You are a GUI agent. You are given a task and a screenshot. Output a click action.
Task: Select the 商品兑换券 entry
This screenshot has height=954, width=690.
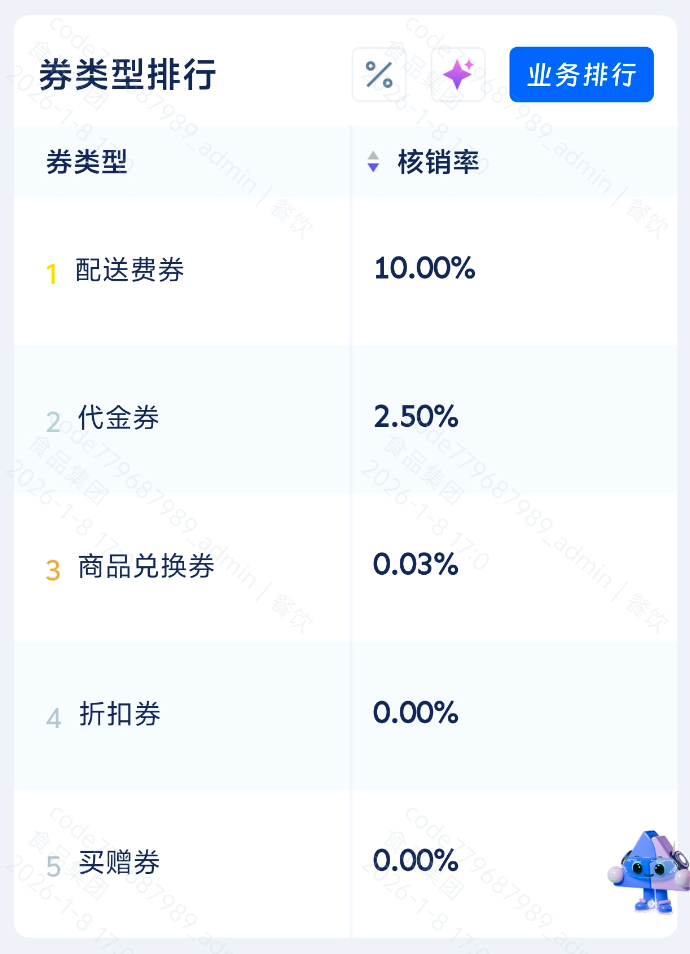click(x=146, y=566)
